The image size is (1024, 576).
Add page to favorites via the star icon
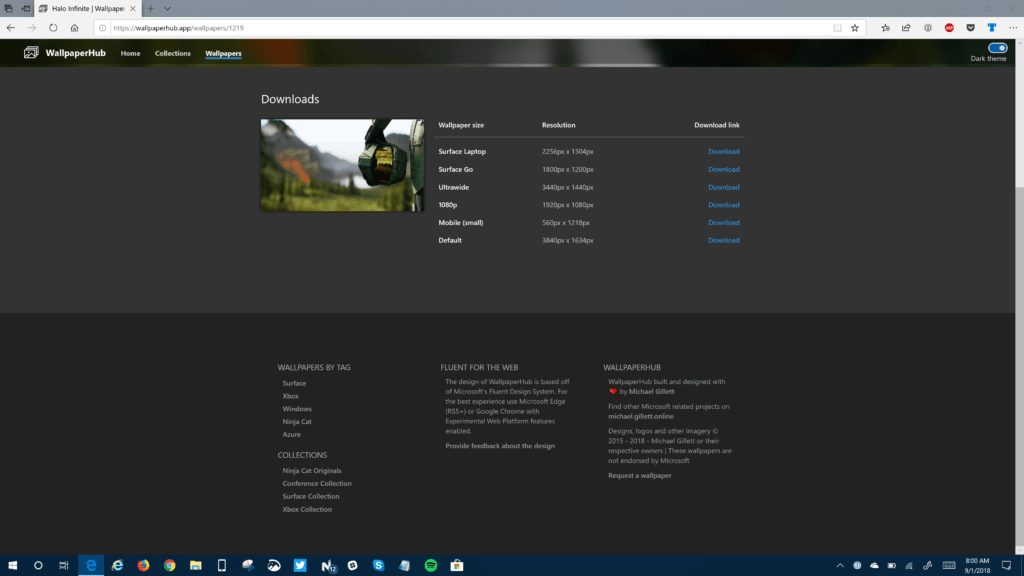(x=855, y=28)
